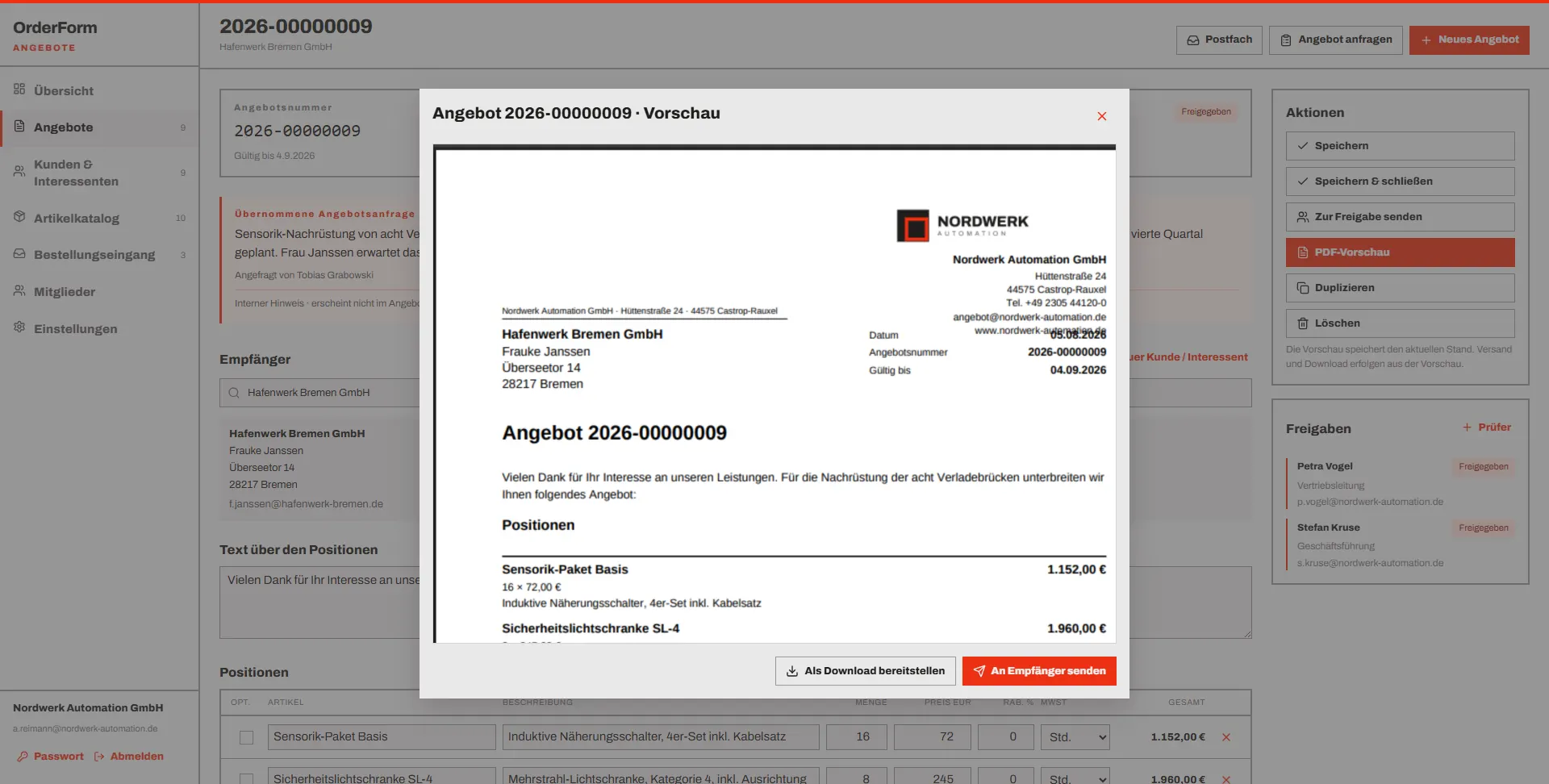Viewport: 1549px width, 784px height.
Task: Click the logout icon next to Abmelden
Action: [x=99, y=757]
